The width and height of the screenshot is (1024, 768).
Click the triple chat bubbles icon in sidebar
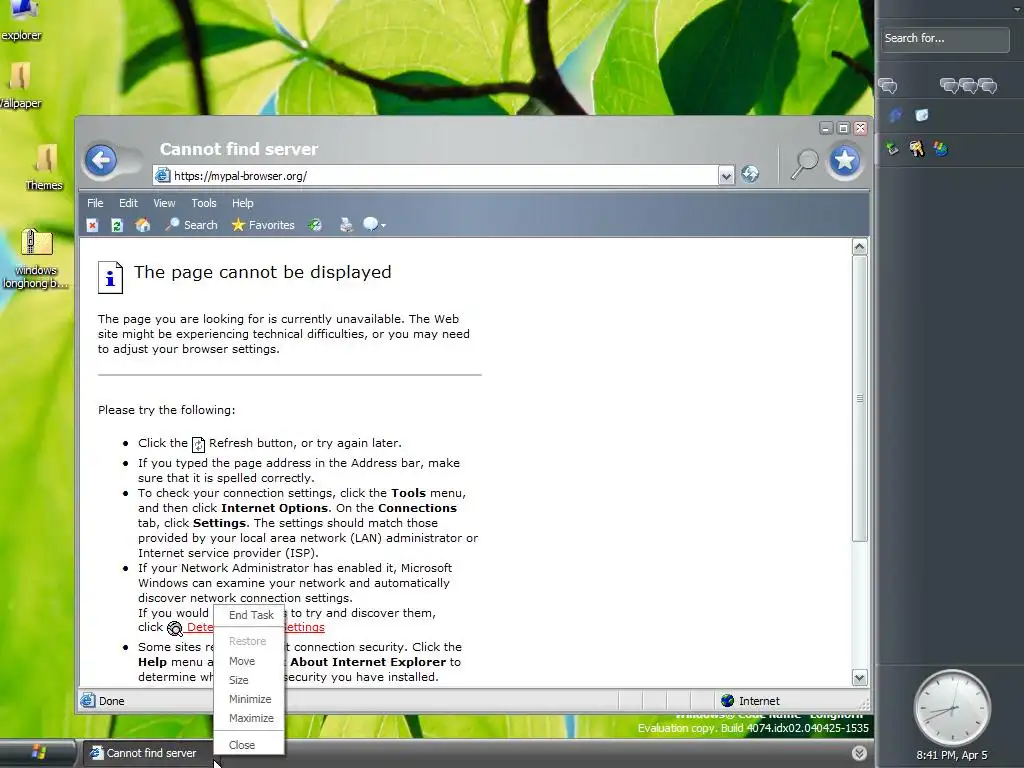click(x=968, y=86)
